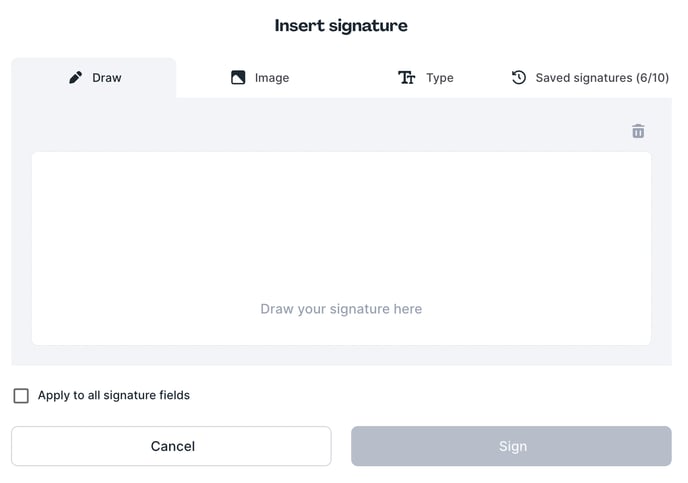Click the 'Apply to all signature fields' label text

(x=114, y=395)
